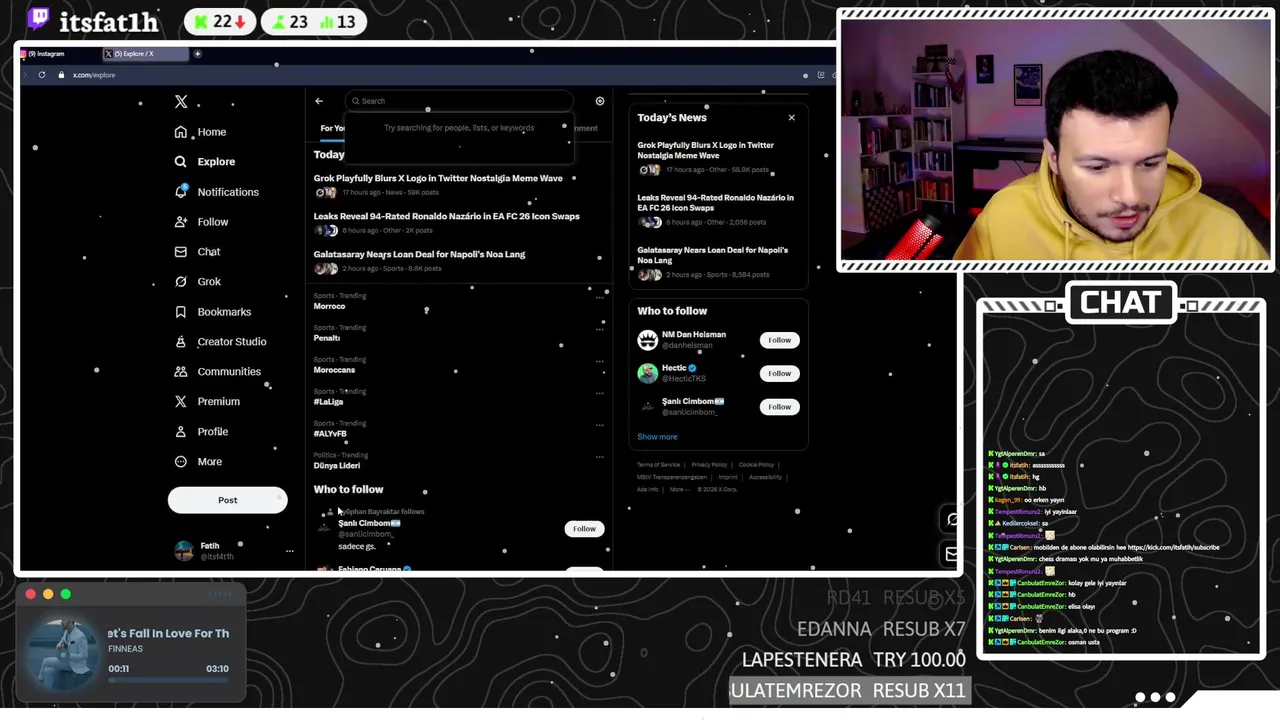
Task: Open more options for Moroccans trend
Action: [600, 361]
